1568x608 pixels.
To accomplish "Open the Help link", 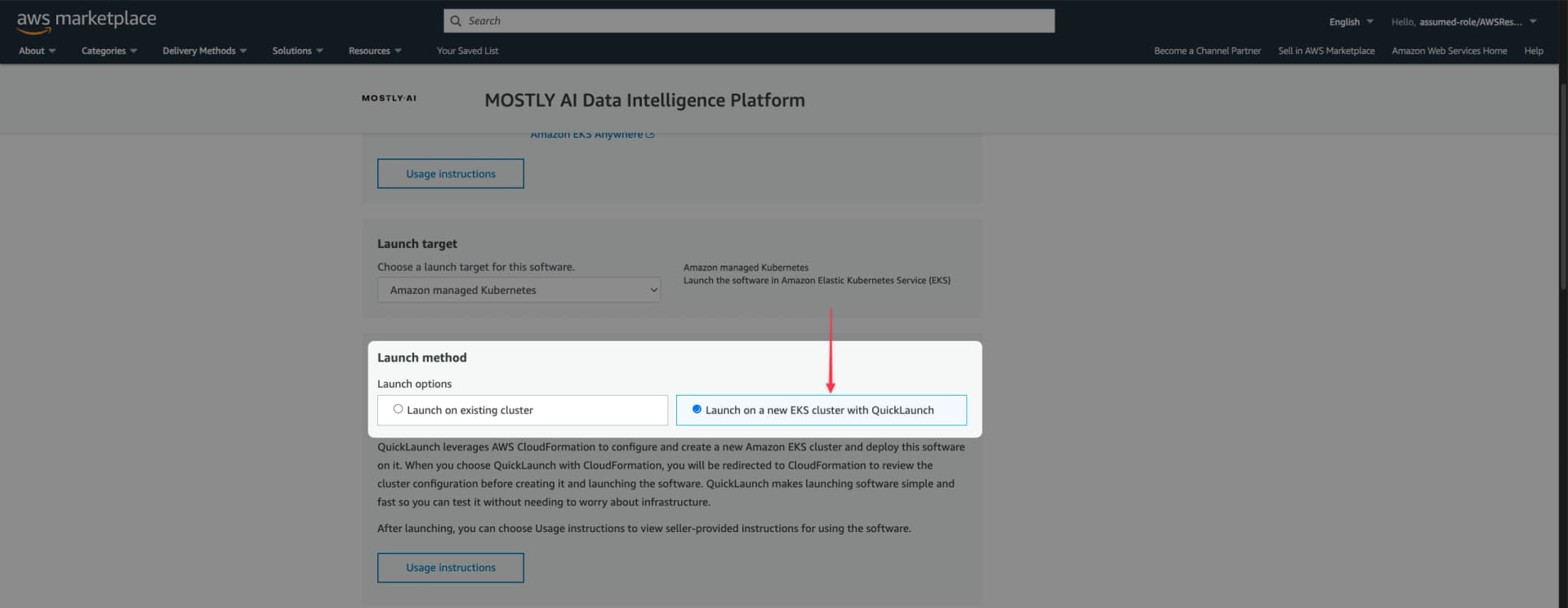I will click(x=1534, y=51).
